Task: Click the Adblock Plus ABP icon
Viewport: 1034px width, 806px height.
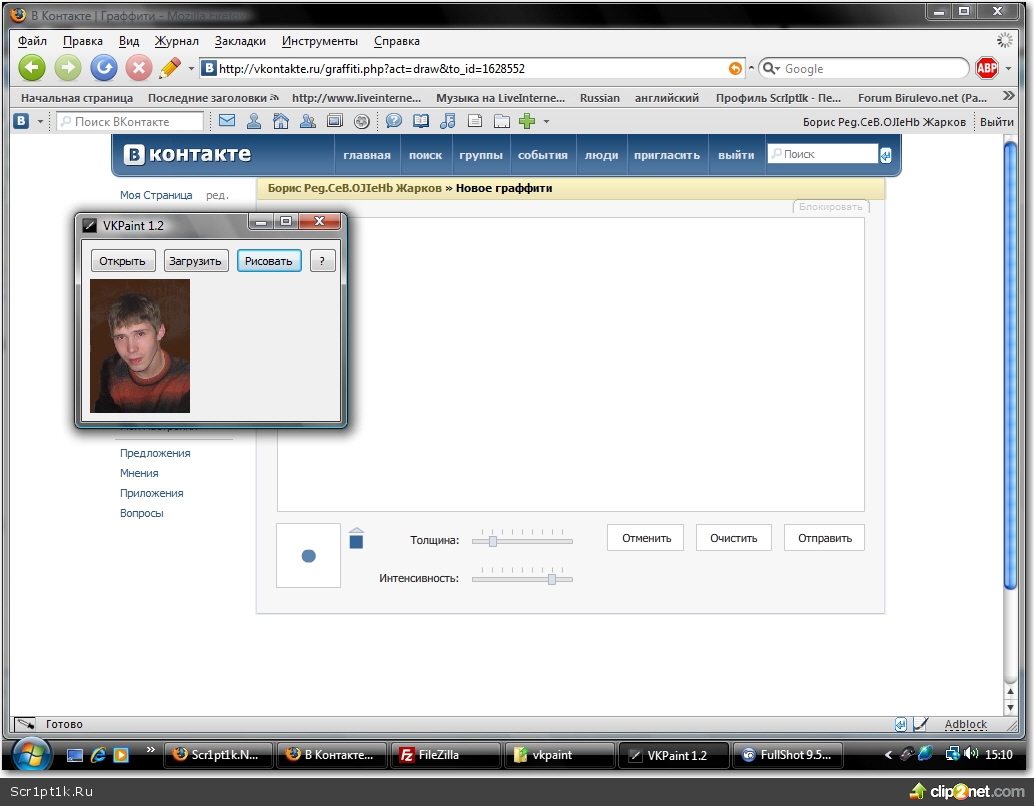Action: 987,68
